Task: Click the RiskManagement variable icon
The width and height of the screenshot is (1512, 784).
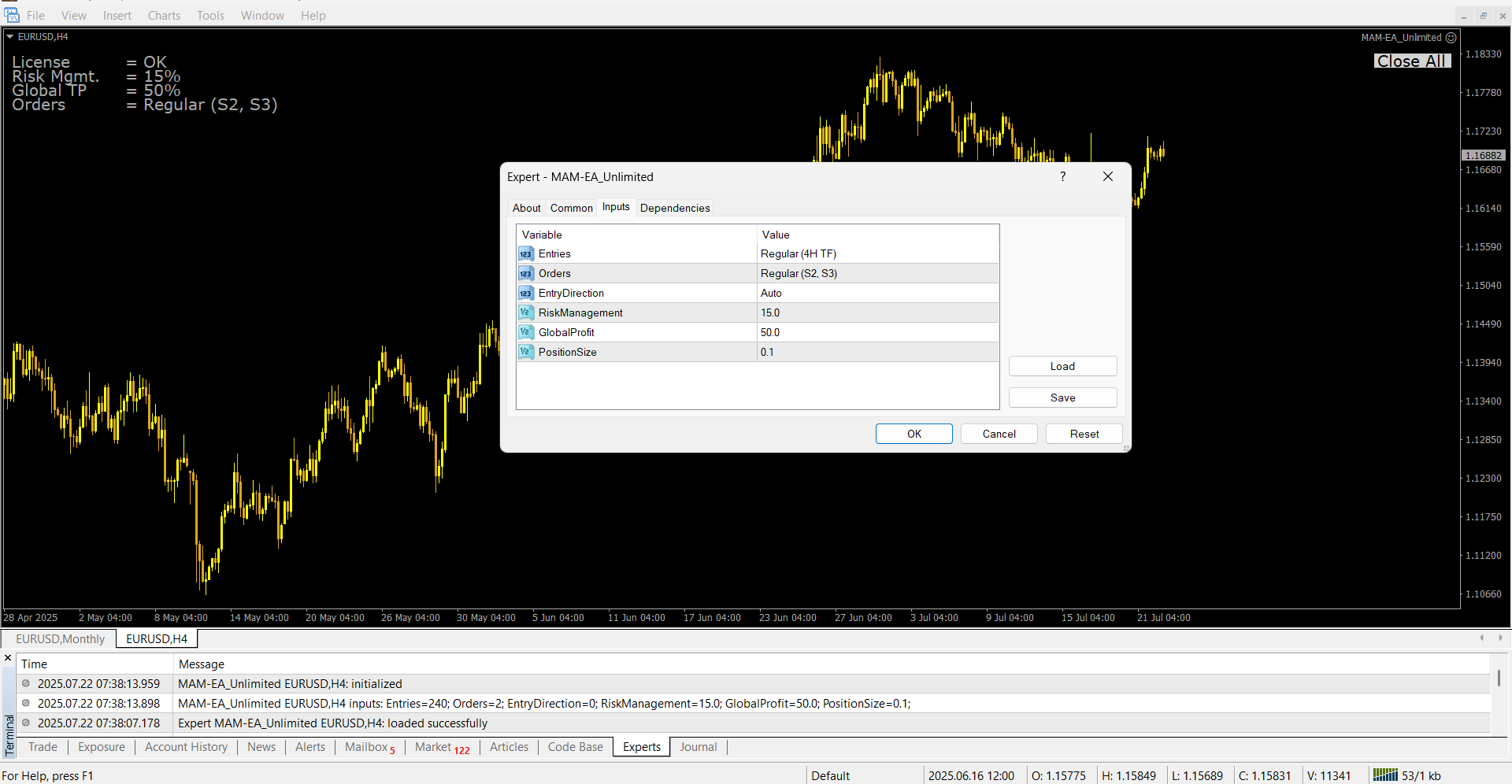Action: click(526, 313)
